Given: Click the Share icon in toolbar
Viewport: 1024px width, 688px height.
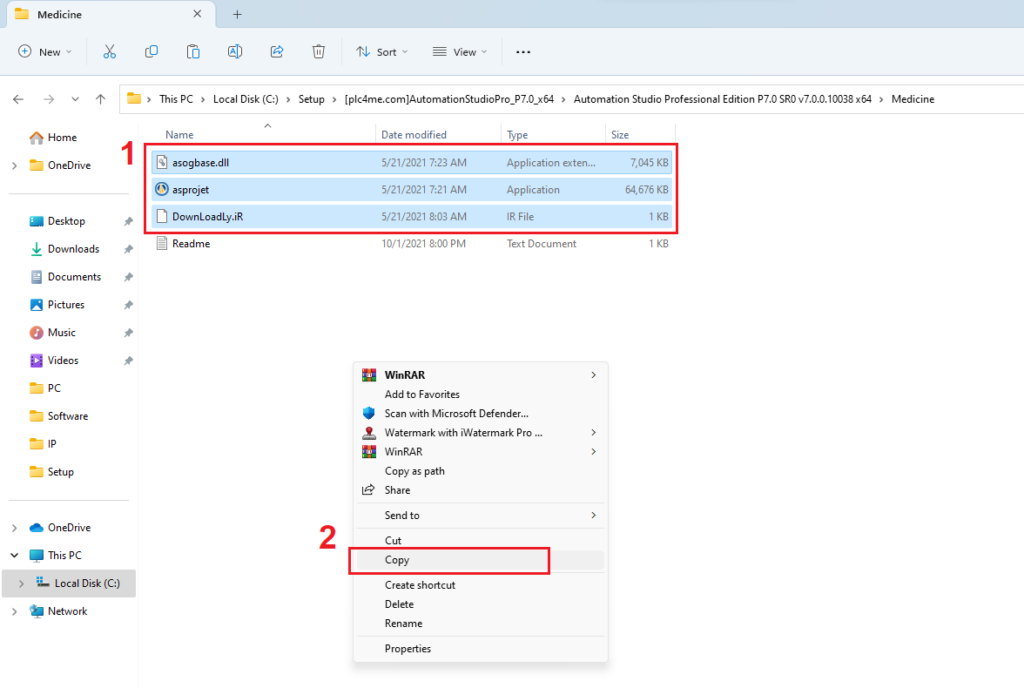Looking at the screenshot, I should tap(277, 52).
